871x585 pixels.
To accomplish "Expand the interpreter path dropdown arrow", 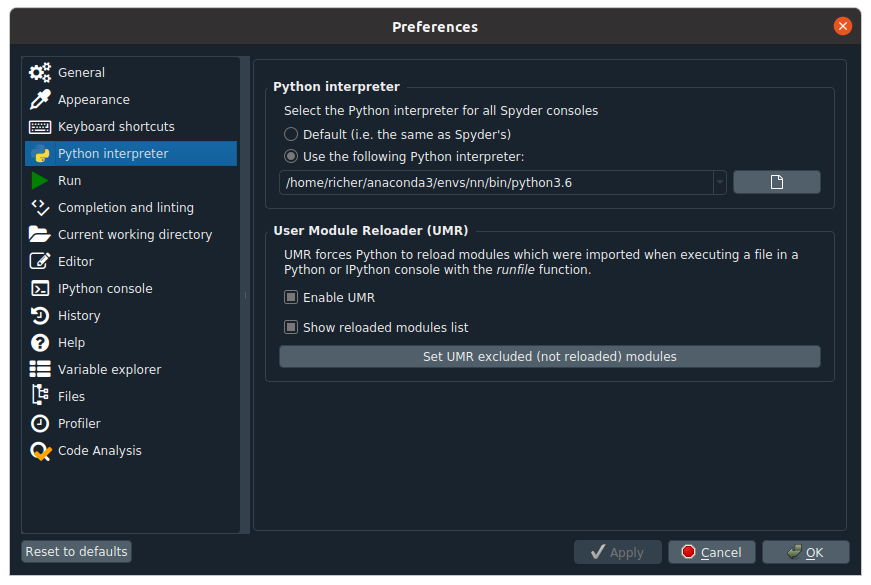I will 719,182.
